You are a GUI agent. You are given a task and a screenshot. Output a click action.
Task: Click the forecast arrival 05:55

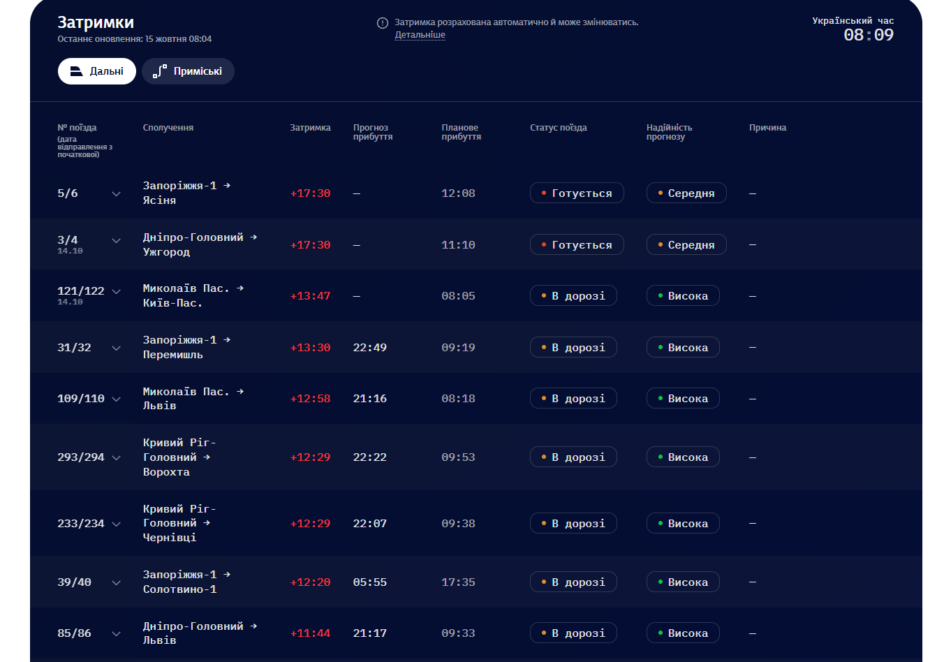tap(369, 582)
